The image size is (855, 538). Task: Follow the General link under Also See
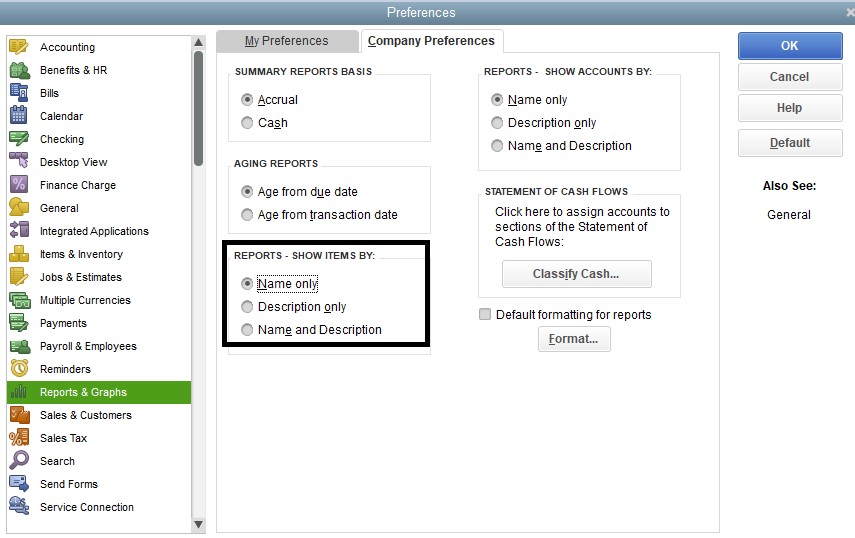[788, 215]
